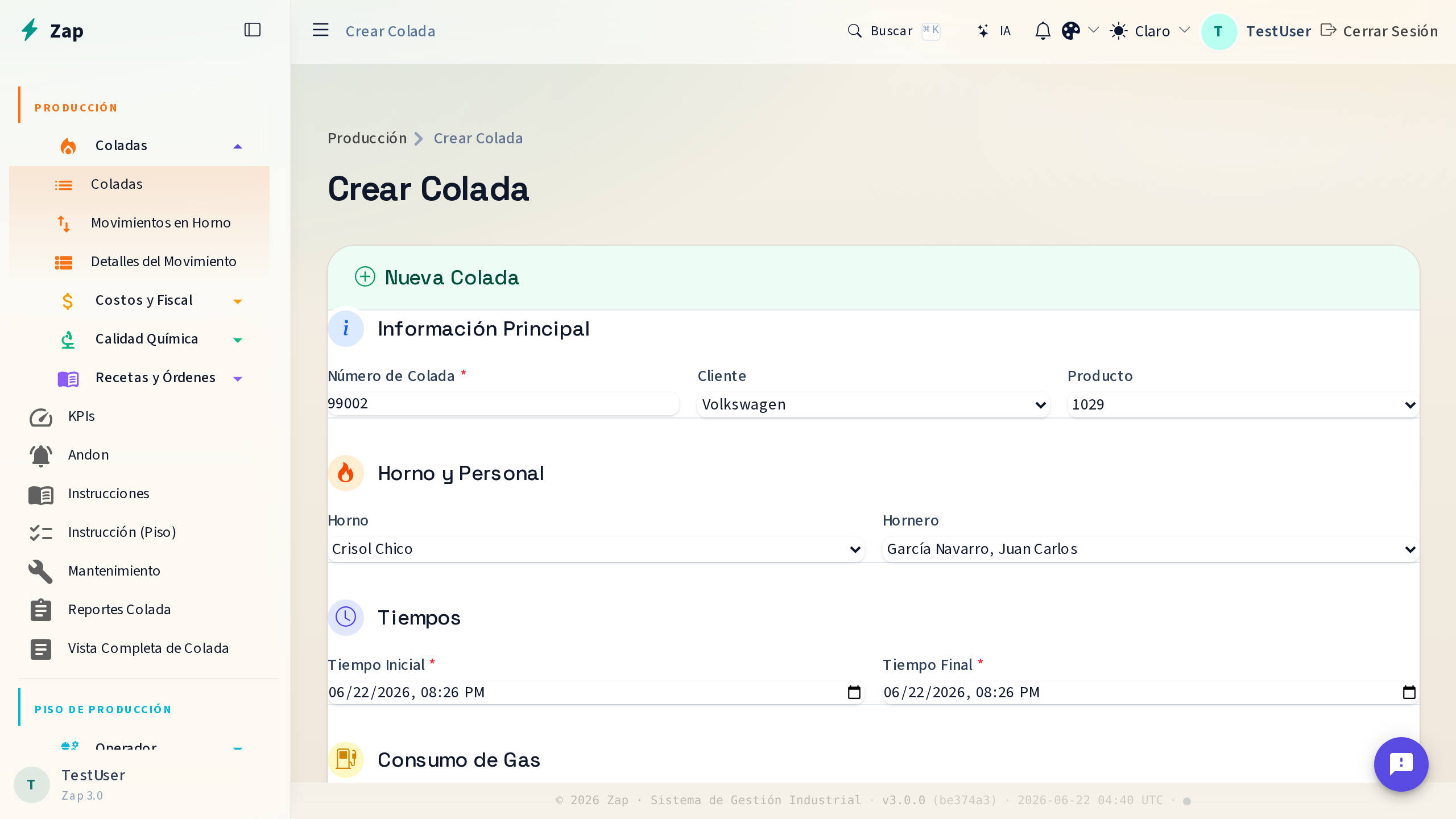This screenshot has height=819, width=1456.
Task: Expand Costos y Fiscal group
Action: tap(238, 301)
